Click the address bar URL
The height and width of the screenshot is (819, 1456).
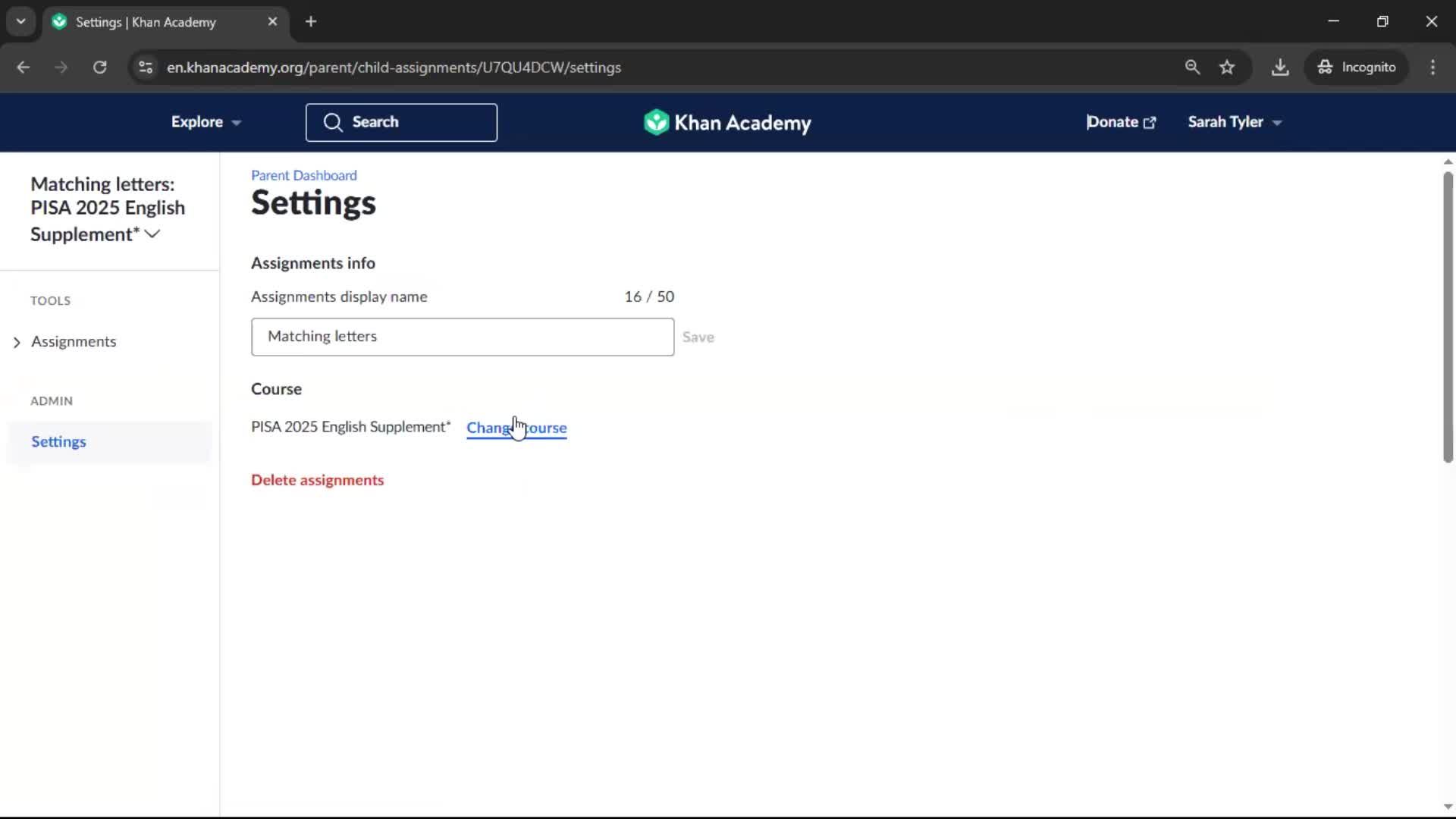pos(394,67)
